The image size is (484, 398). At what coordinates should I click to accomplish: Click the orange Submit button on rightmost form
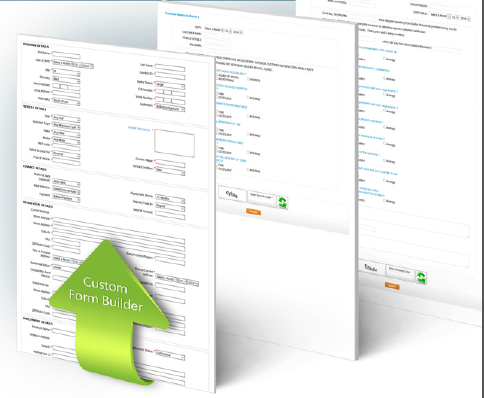392,286
